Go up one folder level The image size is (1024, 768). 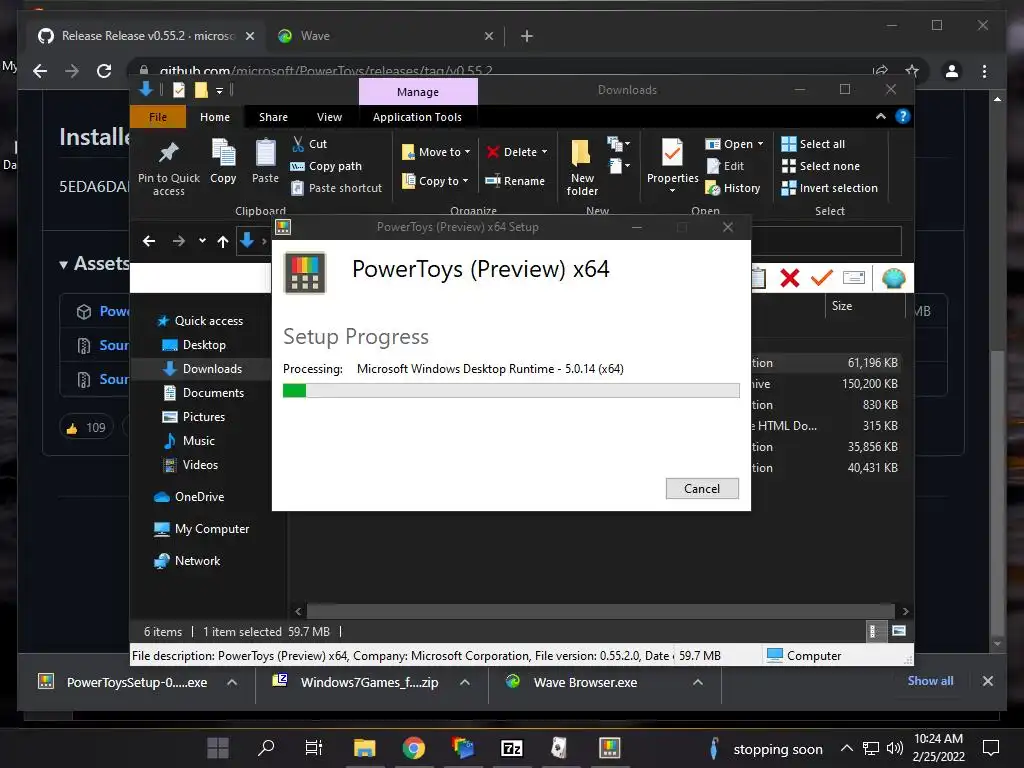[223, 242]
